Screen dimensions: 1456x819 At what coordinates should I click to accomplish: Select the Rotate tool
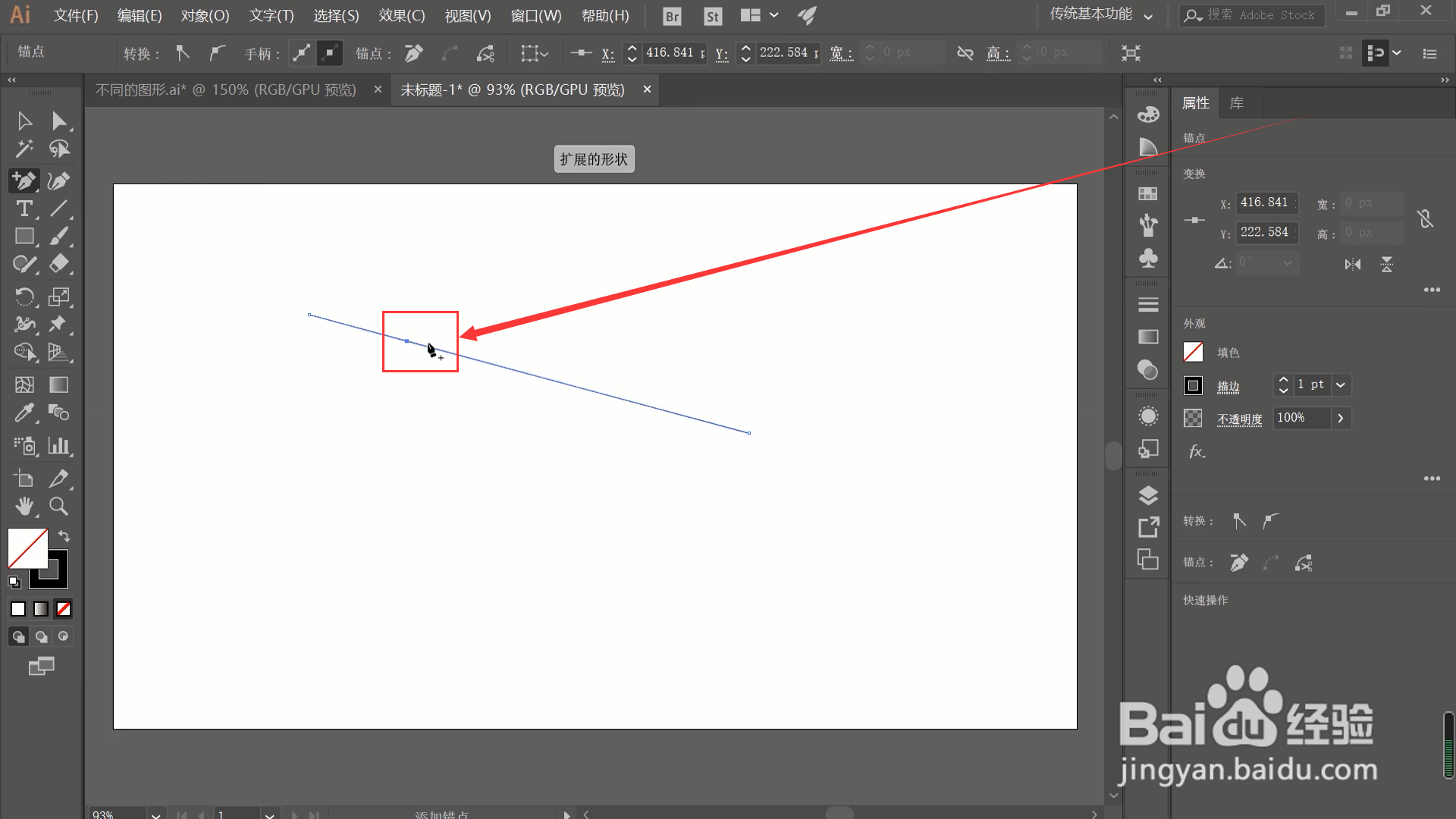tap(24, 297)
